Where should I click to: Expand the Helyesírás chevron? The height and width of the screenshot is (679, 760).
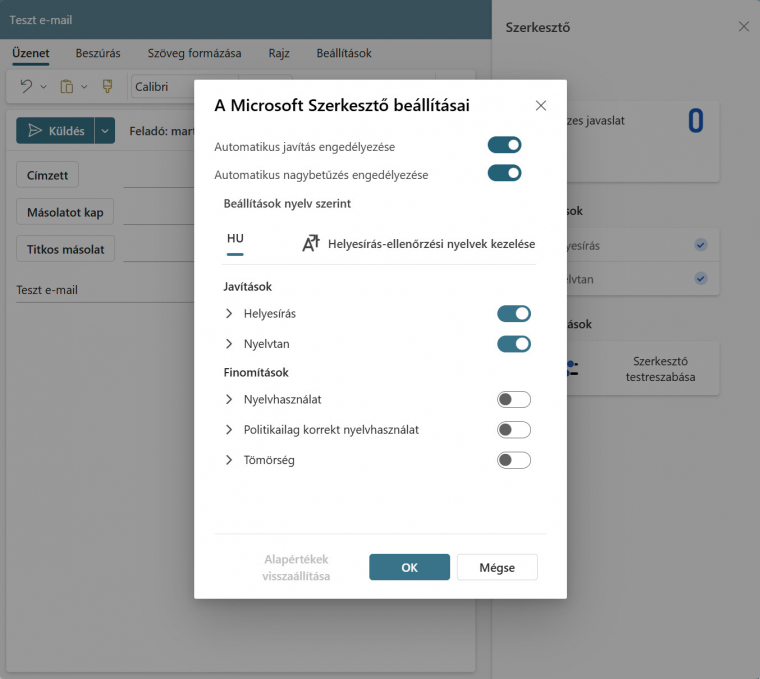point(229,314)
